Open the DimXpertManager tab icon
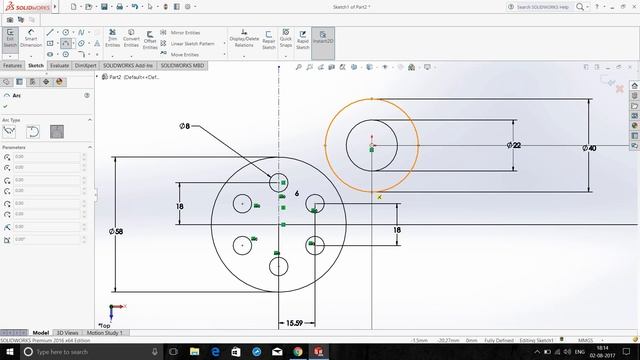 46,82
